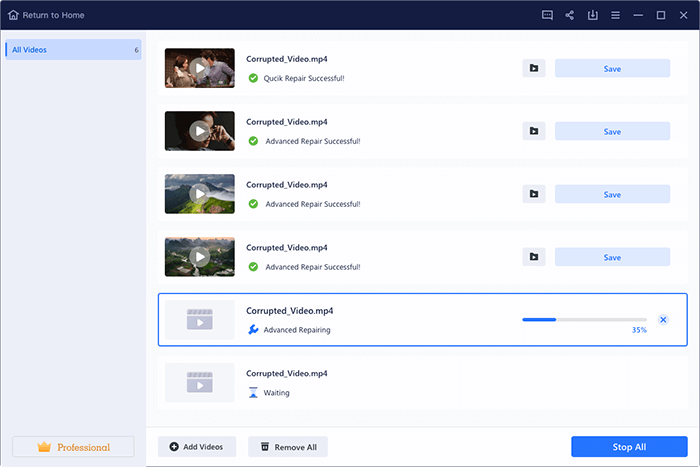This screenshot has height=467, width=700.
Task: Select All Videos in the sidebar
Action: (73, 49)
